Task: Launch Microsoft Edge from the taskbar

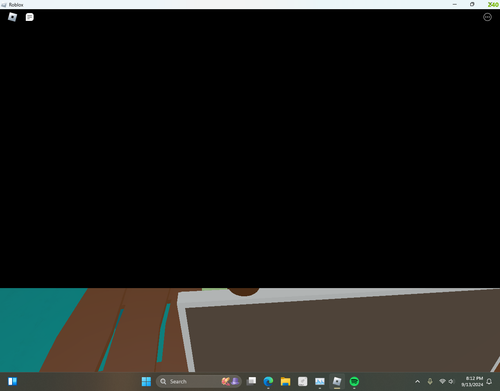Action: [268, 381]
